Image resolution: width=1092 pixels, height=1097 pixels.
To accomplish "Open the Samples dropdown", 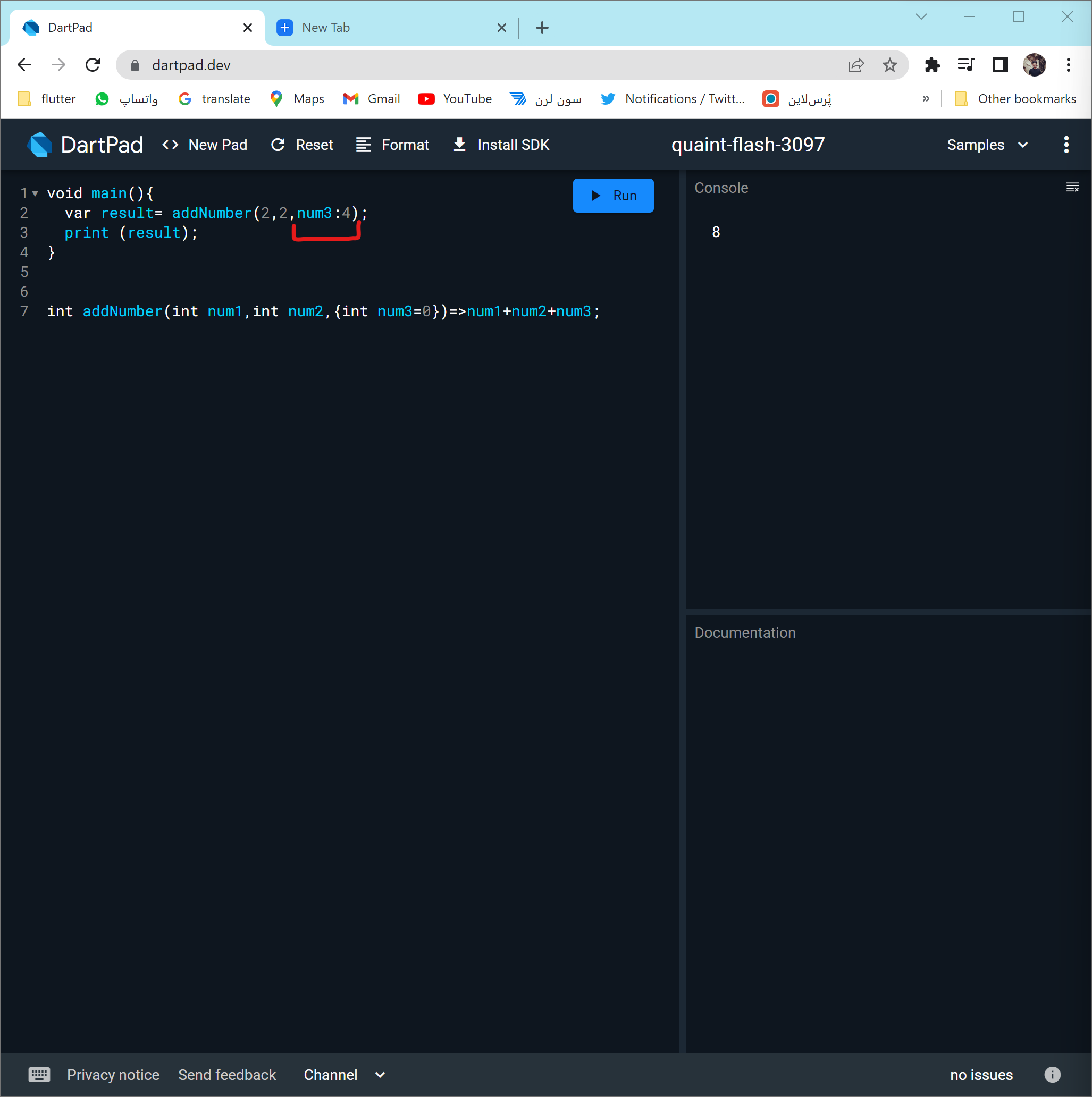I will 987,145.
